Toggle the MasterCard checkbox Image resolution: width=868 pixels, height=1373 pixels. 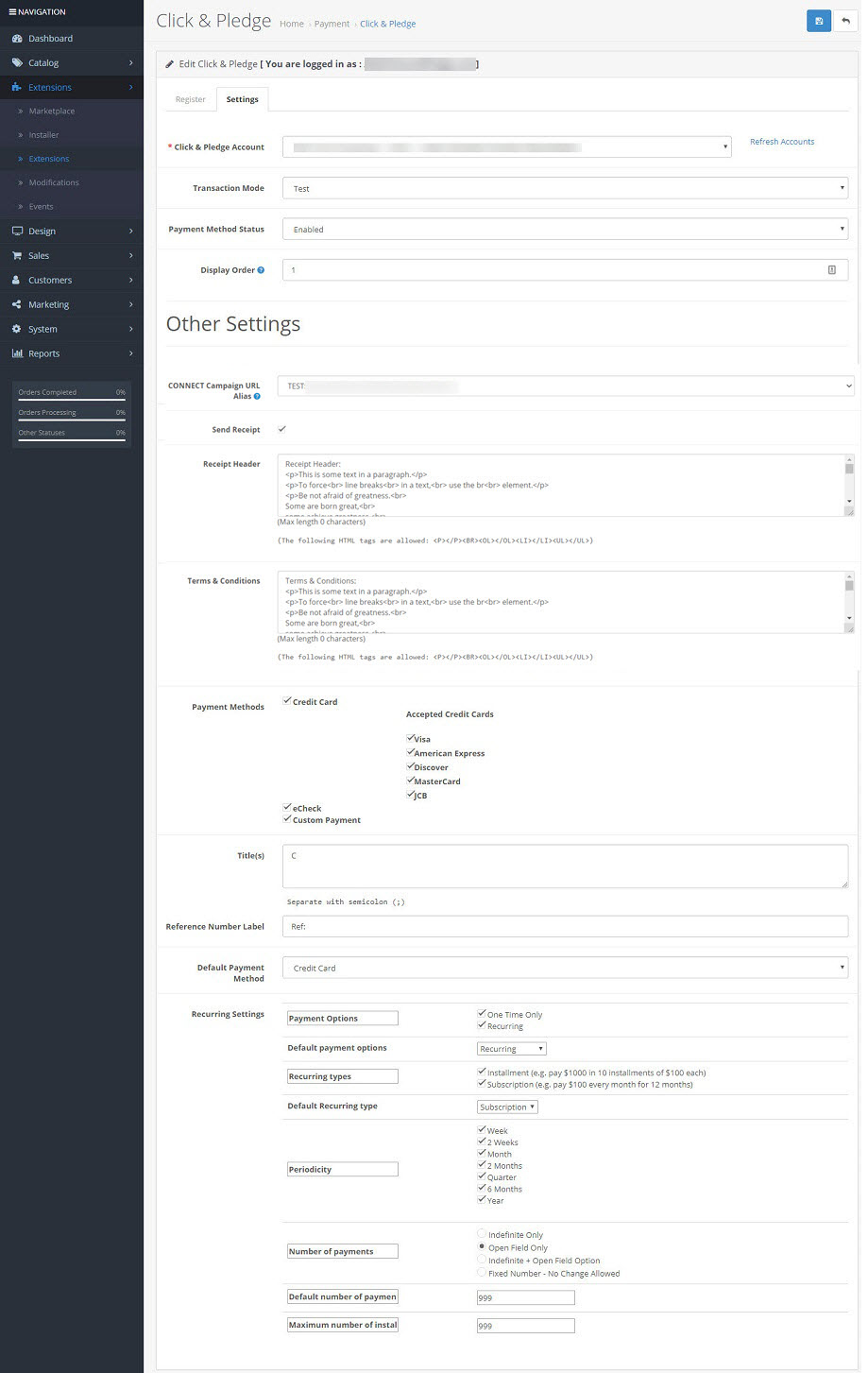[x=411, y=781]
